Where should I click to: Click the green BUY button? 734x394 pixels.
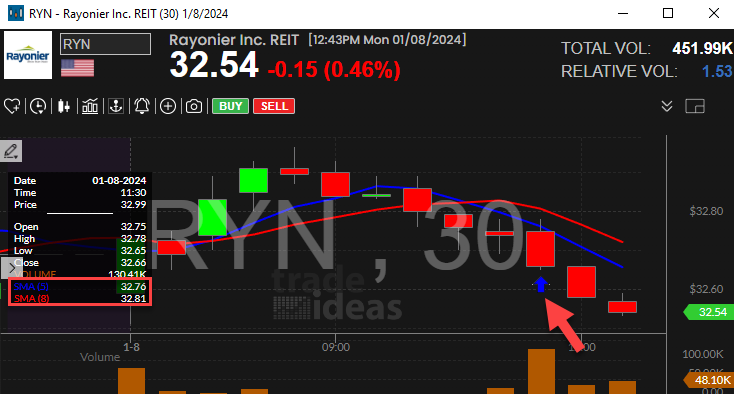tap(230, 106)
